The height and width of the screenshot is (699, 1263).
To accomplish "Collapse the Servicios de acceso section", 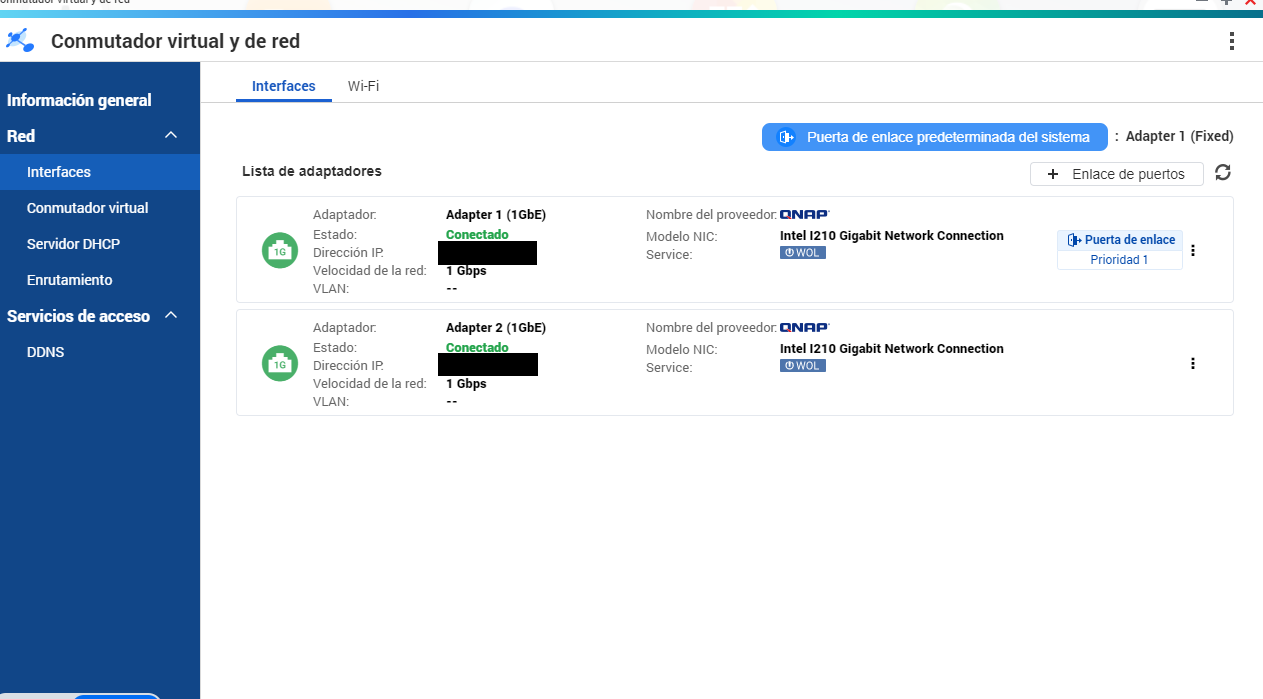I will pyautogui.click(x=171, y=316).
